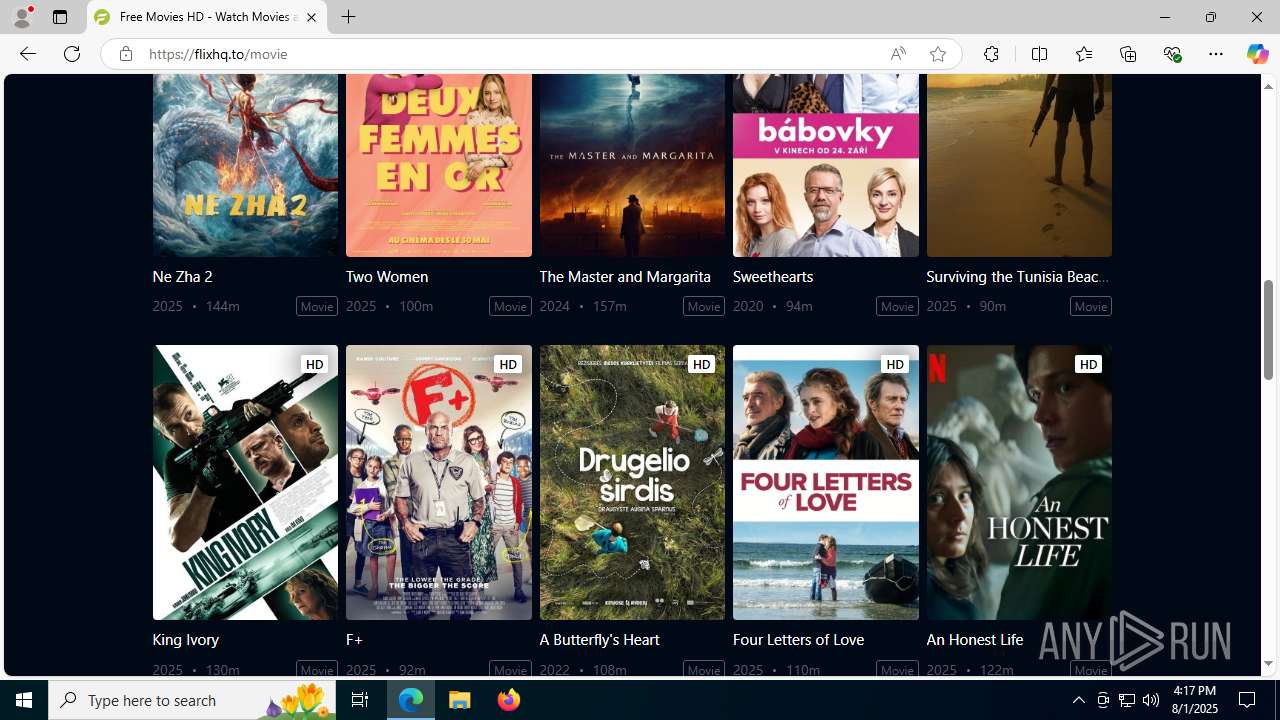Open Extensions puzzle icon
1280x720 pixels.
(x=991, y=54)
